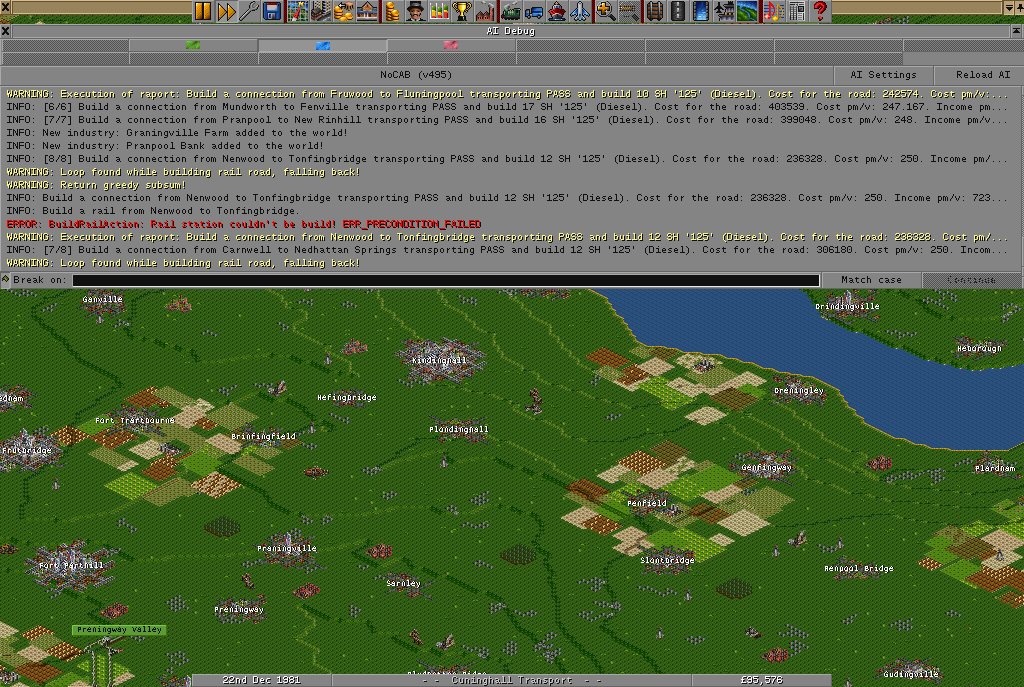Zoom in with magnifier plus icon
This screenshot has height=687, width=1024.
click(x=605, y=11)
